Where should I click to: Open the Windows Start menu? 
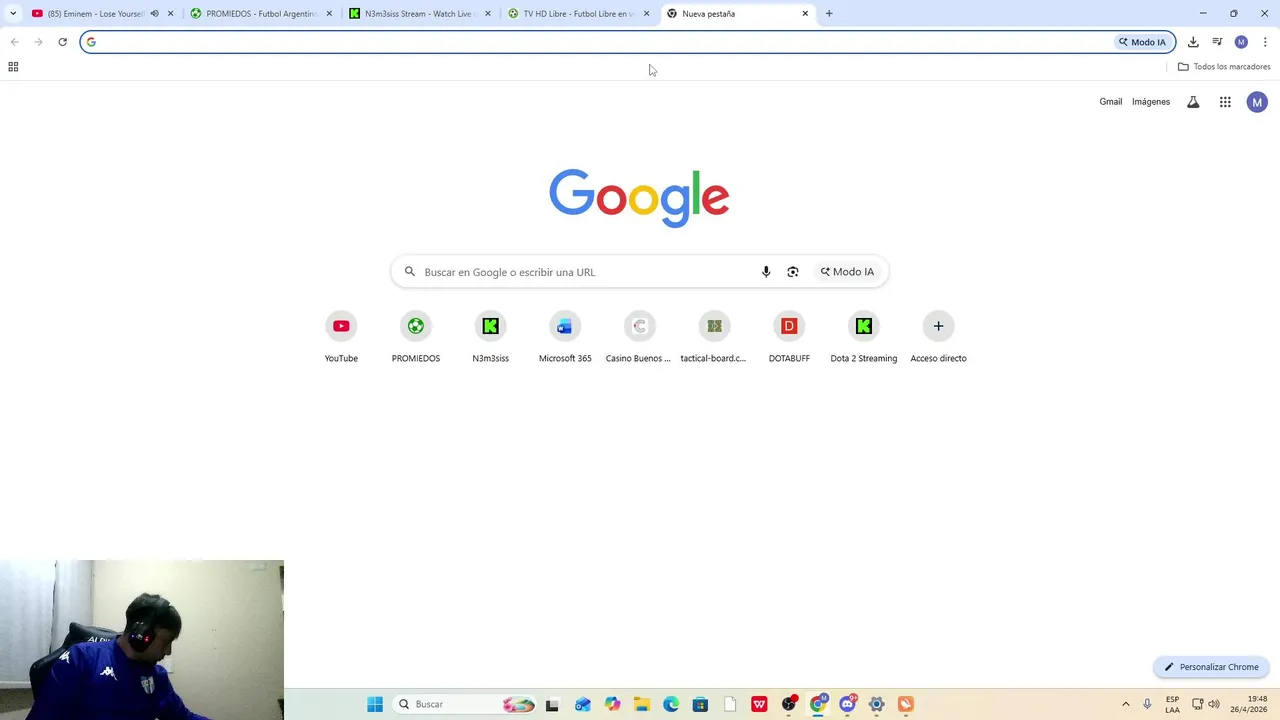(375, 704)
